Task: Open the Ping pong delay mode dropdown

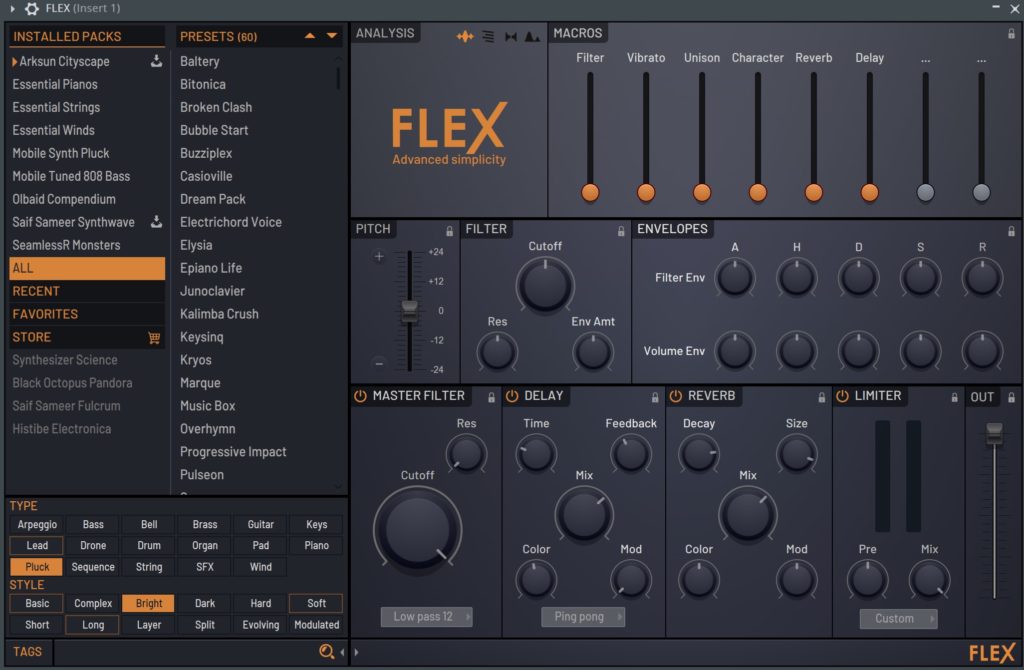Action: pyautogui.click(x=583, y=616)
